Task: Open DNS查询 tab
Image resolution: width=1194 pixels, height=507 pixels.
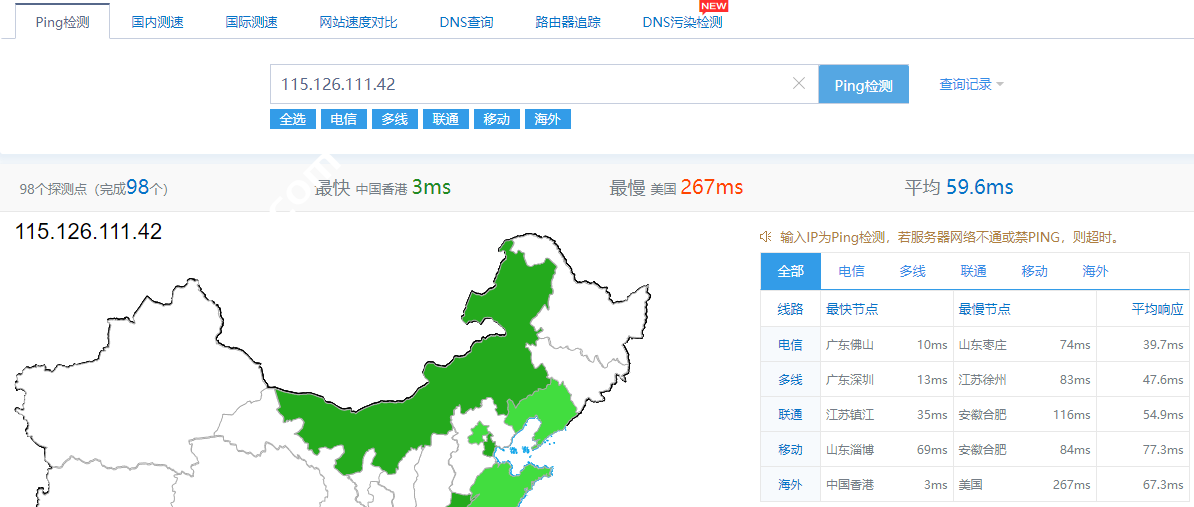Action: [x=466, y=22]
